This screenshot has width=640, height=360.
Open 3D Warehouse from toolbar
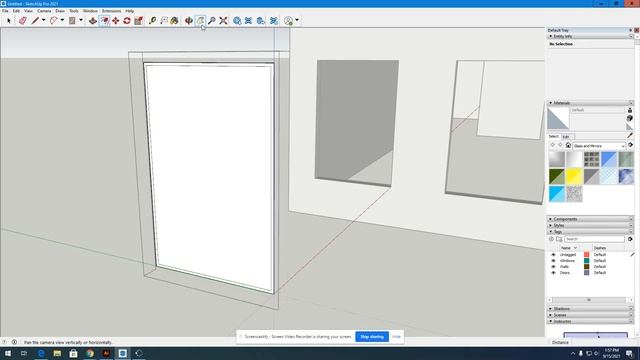(x=237, y=20)
